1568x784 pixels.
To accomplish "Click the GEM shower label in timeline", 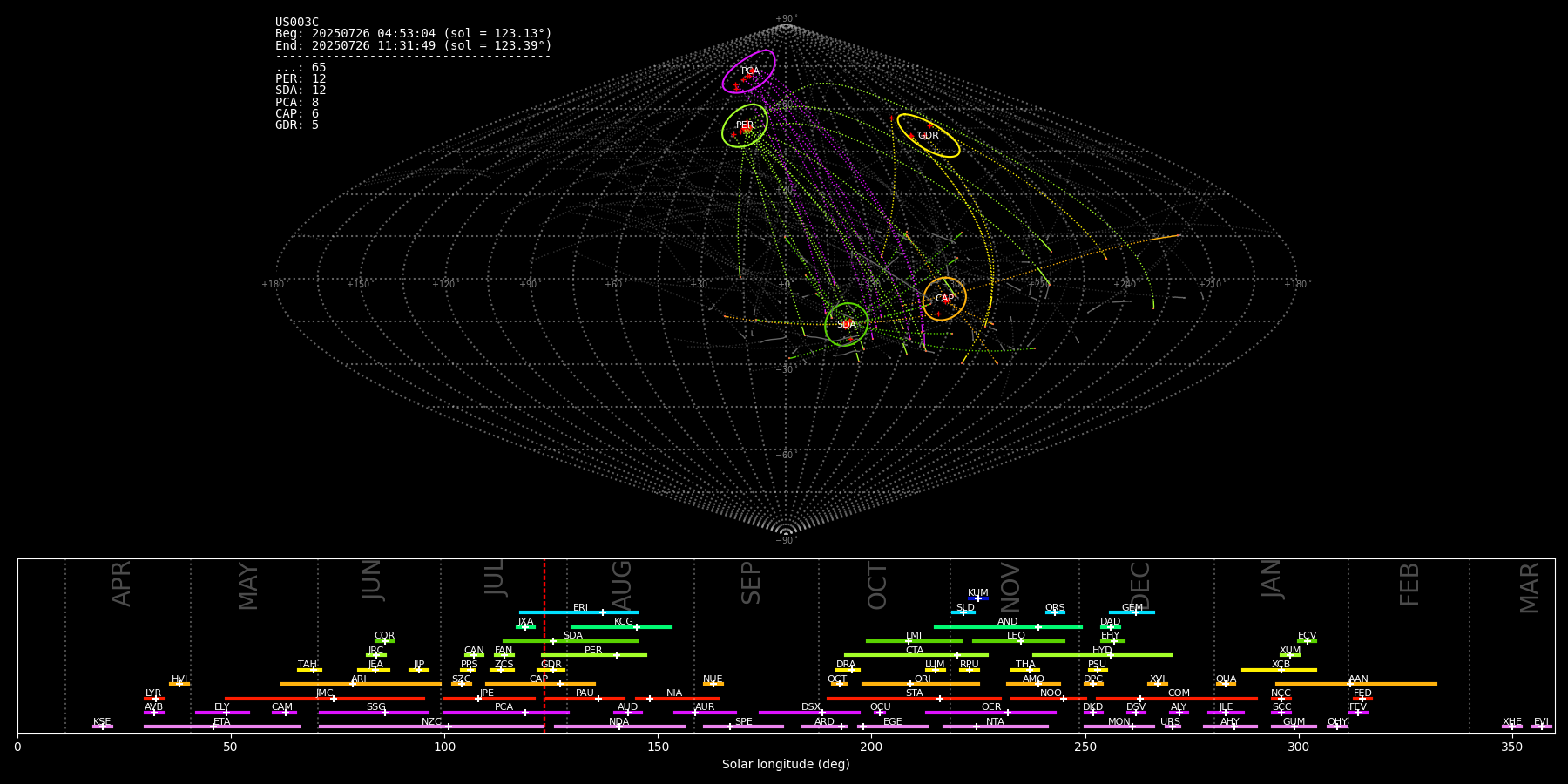I will (1132, 608).
